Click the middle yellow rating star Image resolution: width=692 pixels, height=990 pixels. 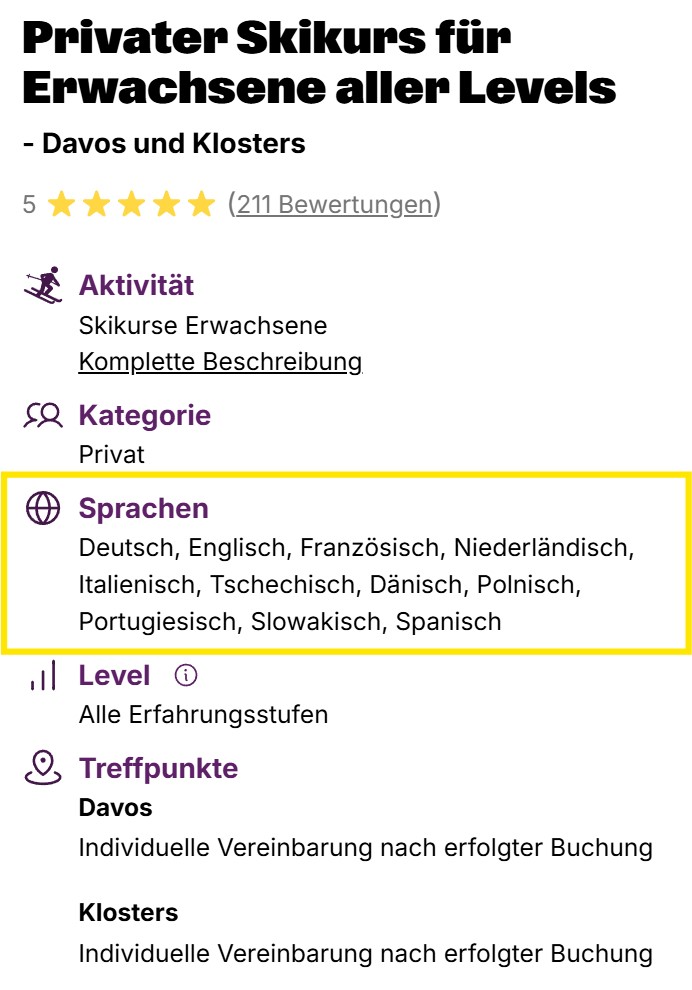(132, 205)
